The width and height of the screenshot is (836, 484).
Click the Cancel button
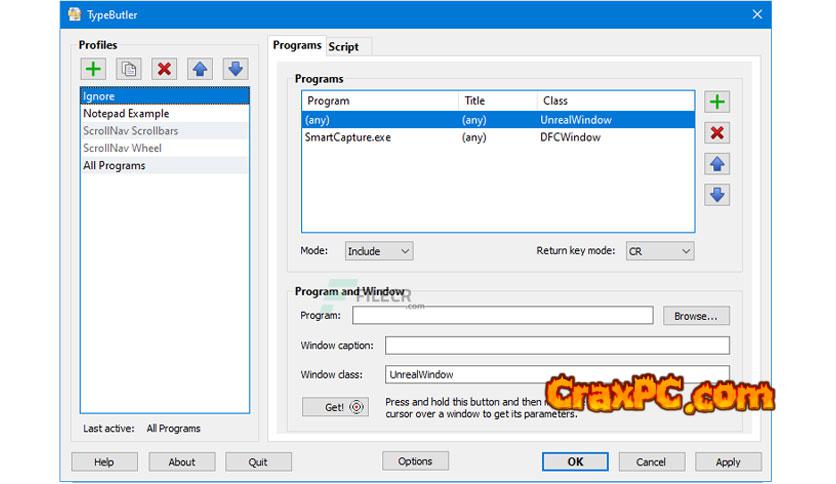click(x=652, y=462)
